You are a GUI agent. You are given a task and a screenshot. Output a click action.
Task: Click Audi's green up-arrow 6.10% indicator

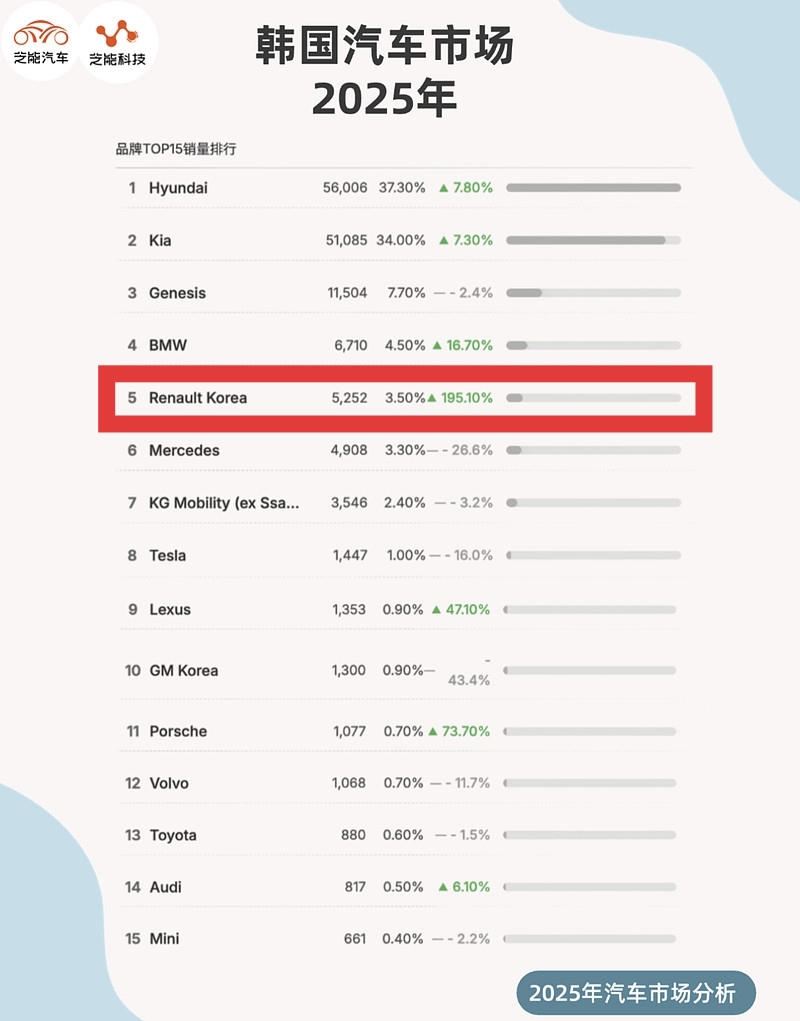pyautogui.click(x=464, y=887)
